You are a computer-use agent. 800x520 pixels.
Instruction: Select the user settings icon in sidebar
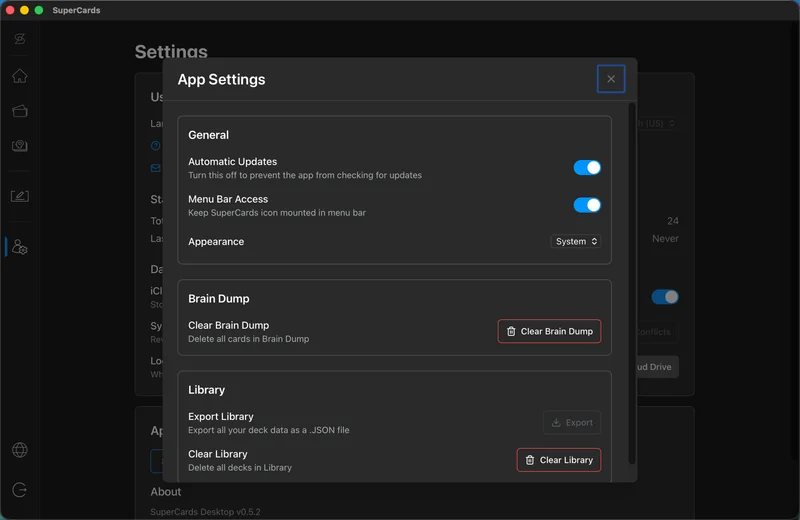point(20,247)
